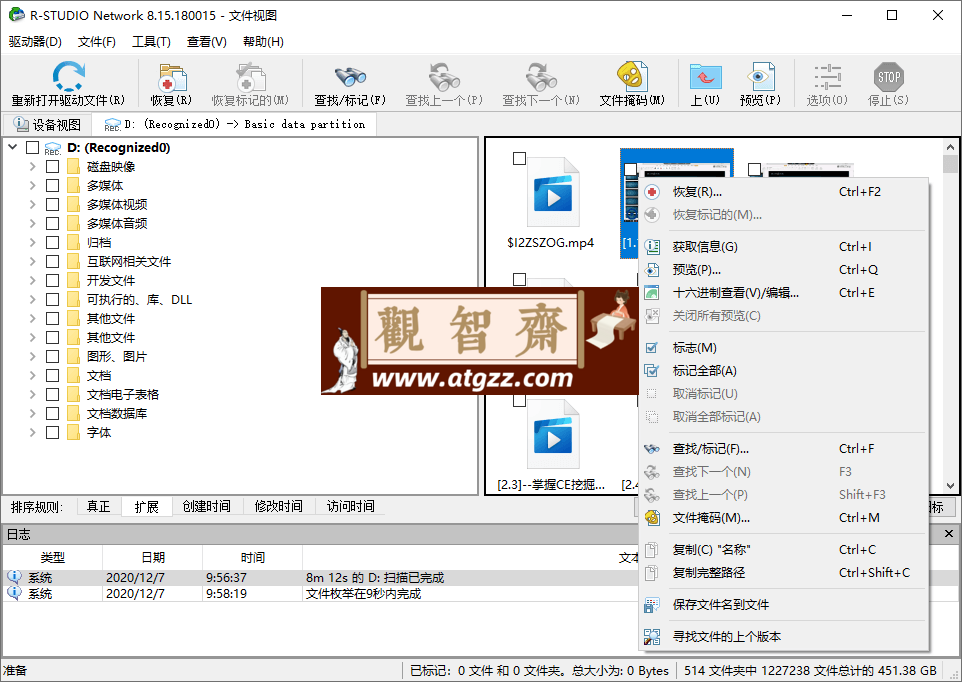Expand the 互联网相关文件 folder
The image size is (962, 682).
[33, 261]
